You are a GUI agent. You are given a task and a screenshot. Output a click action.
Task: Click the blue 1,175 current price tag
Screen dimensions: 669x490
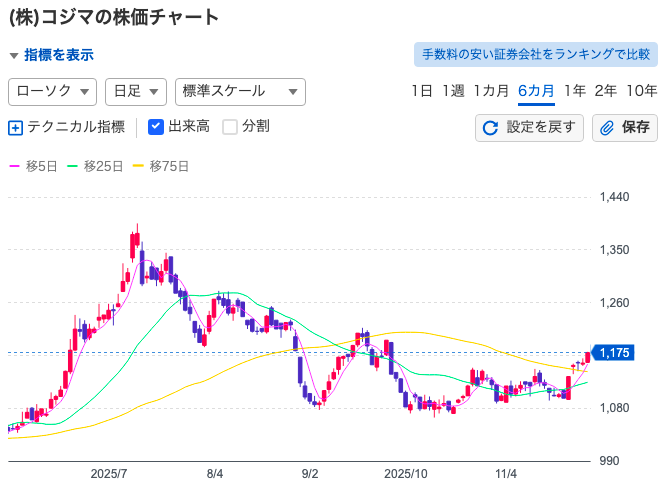tap(614, 352)
